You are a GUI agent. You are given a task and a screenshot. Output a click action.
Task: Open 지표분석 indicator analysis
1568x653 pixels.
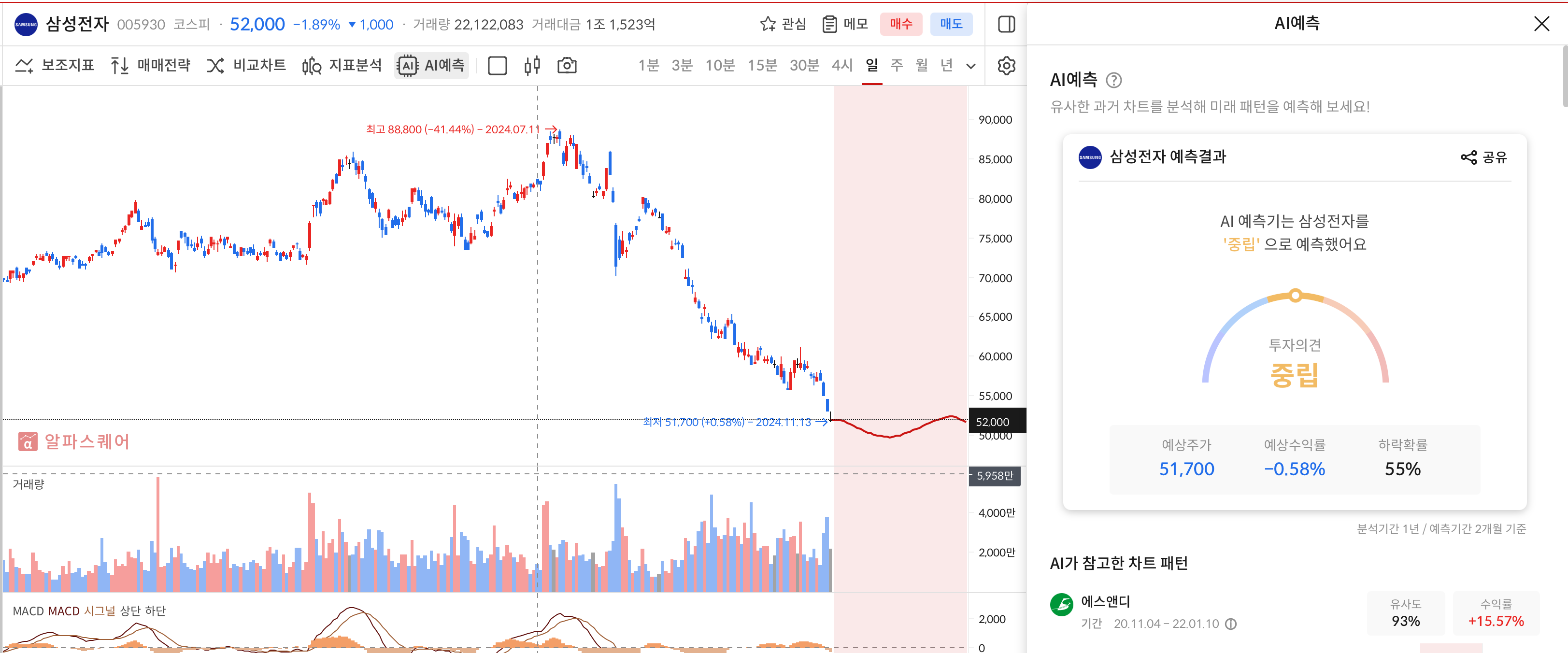point(342,65)
